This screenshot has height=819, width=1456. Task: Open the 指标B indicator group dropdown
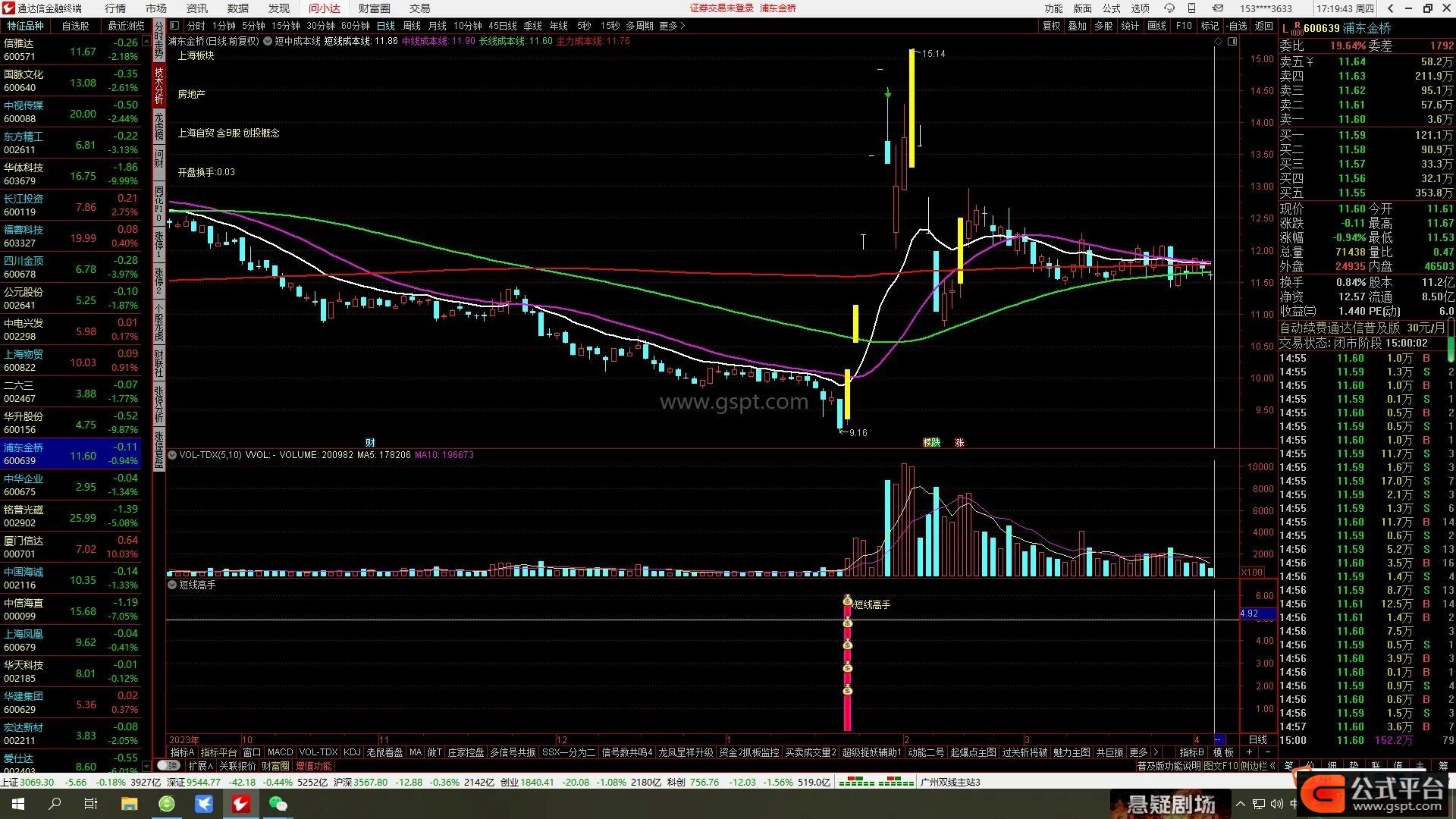click(1191, 752)
